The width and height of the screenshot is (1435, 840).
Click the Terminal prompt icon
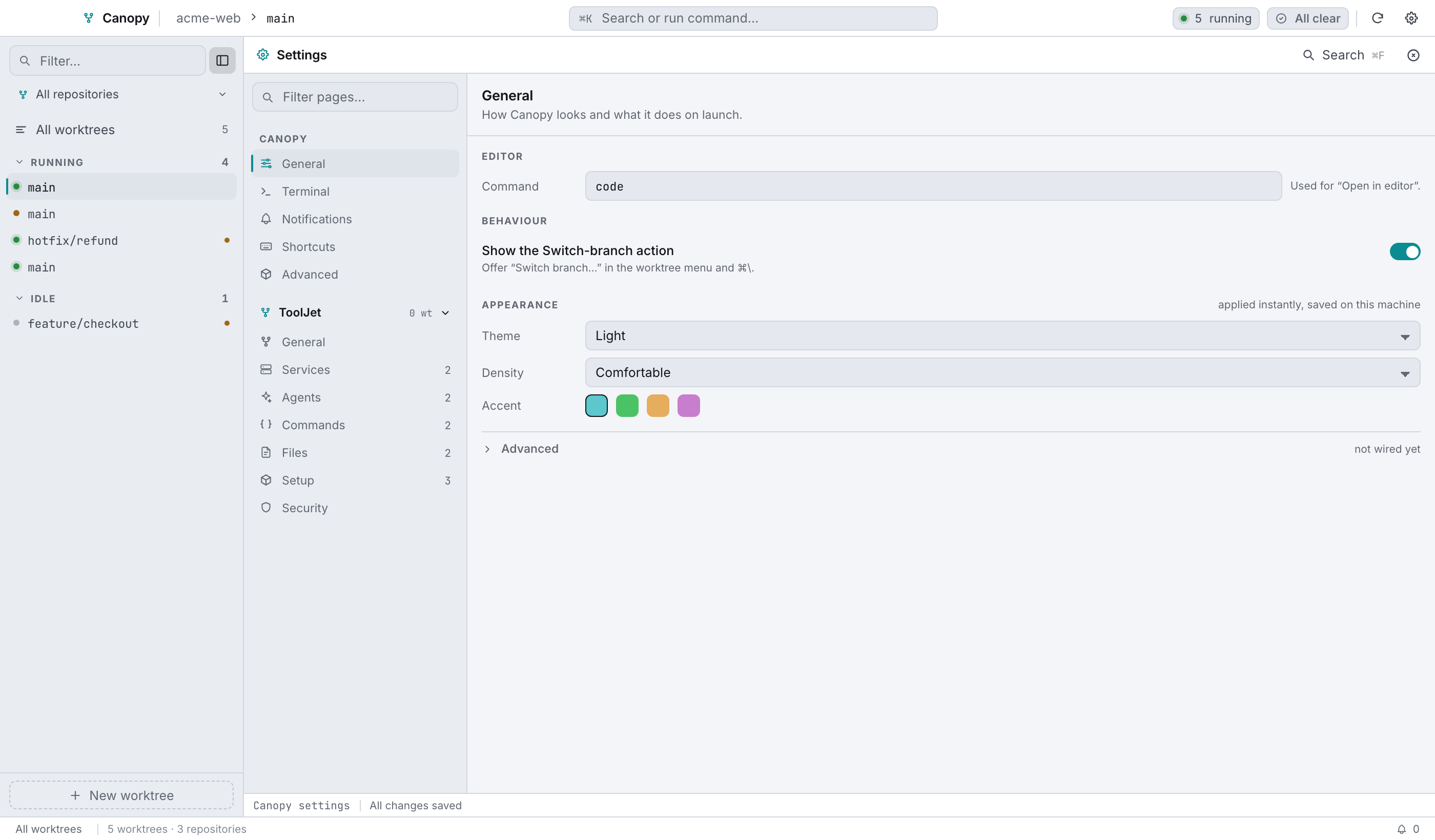[x=265, y=191]
